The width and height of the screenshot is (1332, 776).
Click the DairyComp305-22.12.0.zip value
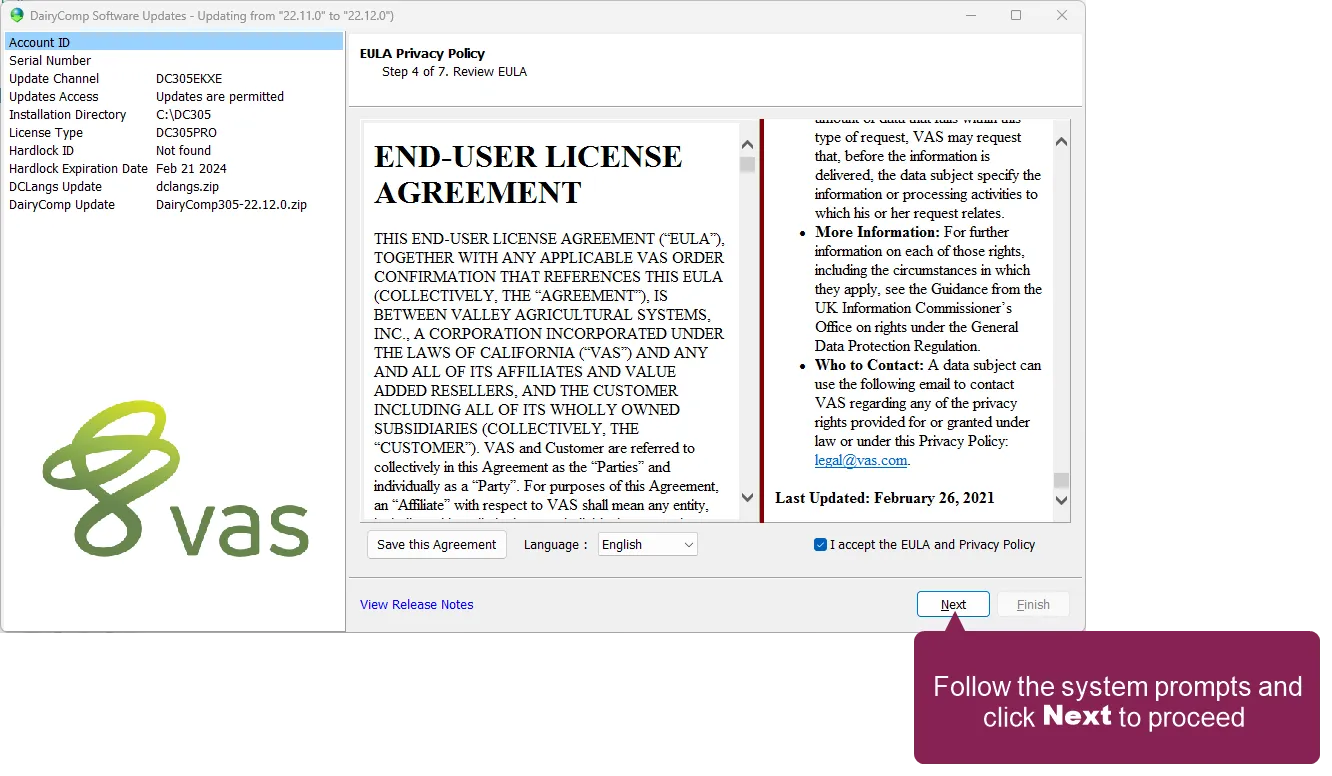(231, 205)
